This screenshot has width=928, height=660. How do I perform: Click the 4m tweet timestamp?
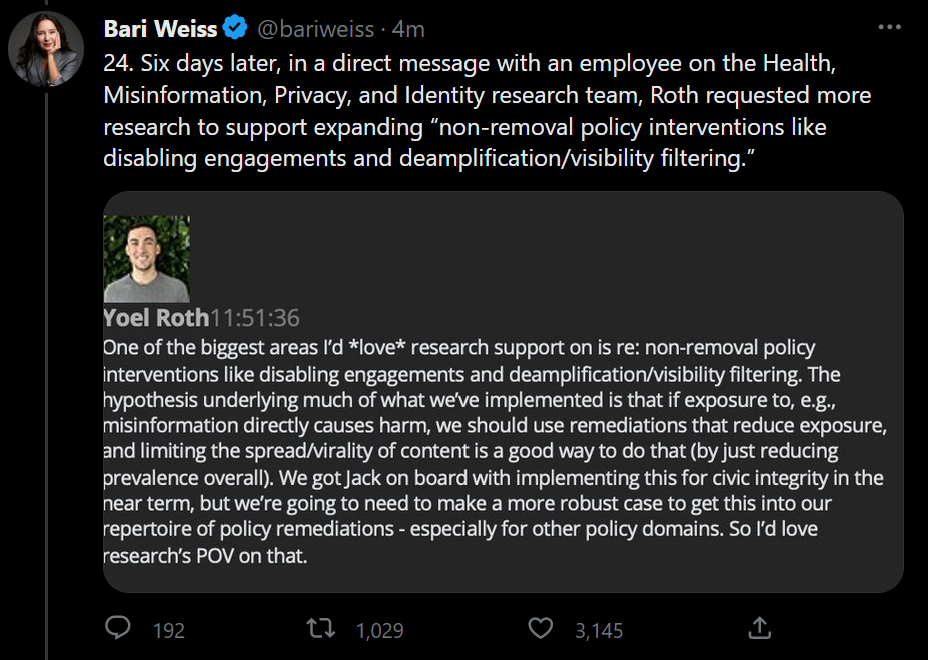[408, 29]
